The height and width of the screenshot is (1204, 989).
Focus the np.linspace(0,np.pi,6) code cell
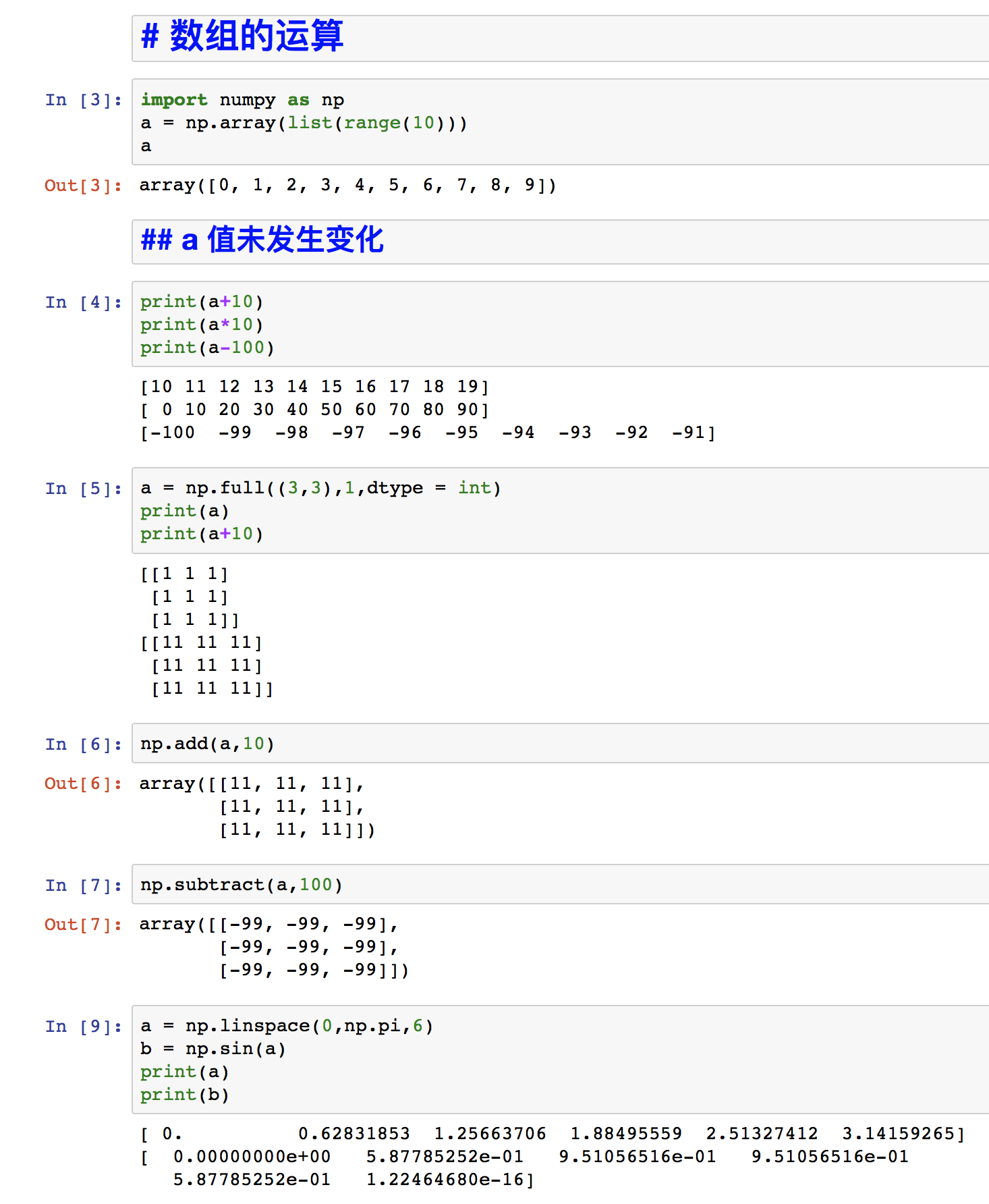coord(560,1060)
